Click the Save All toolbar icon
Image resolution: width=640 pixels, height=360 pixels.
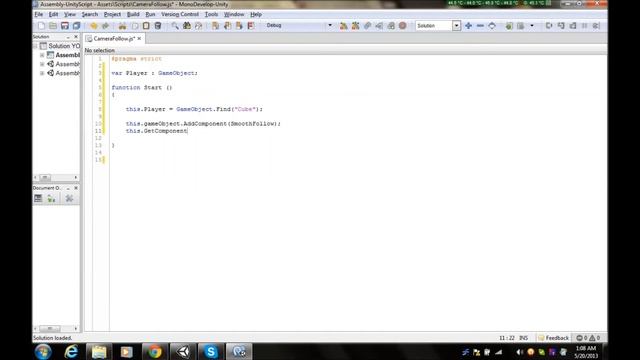(x=76, y=26)
